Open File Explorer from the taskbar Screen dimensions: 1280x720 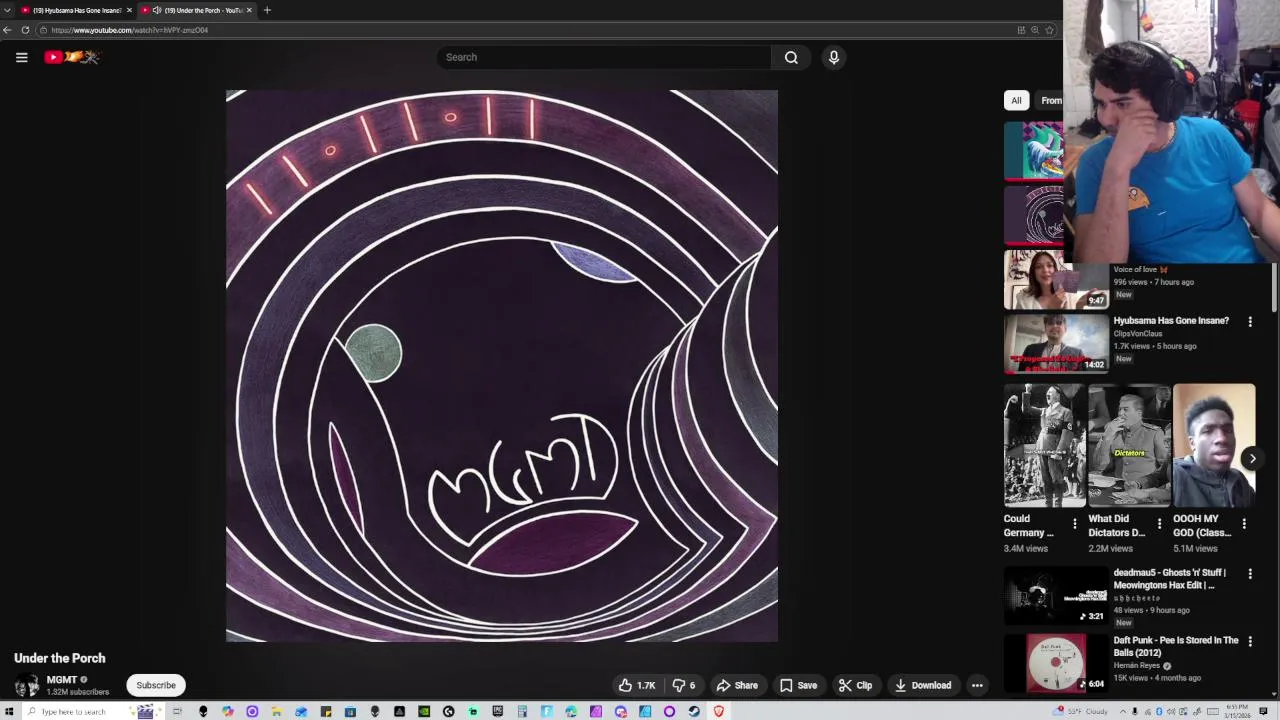point(276,711)
